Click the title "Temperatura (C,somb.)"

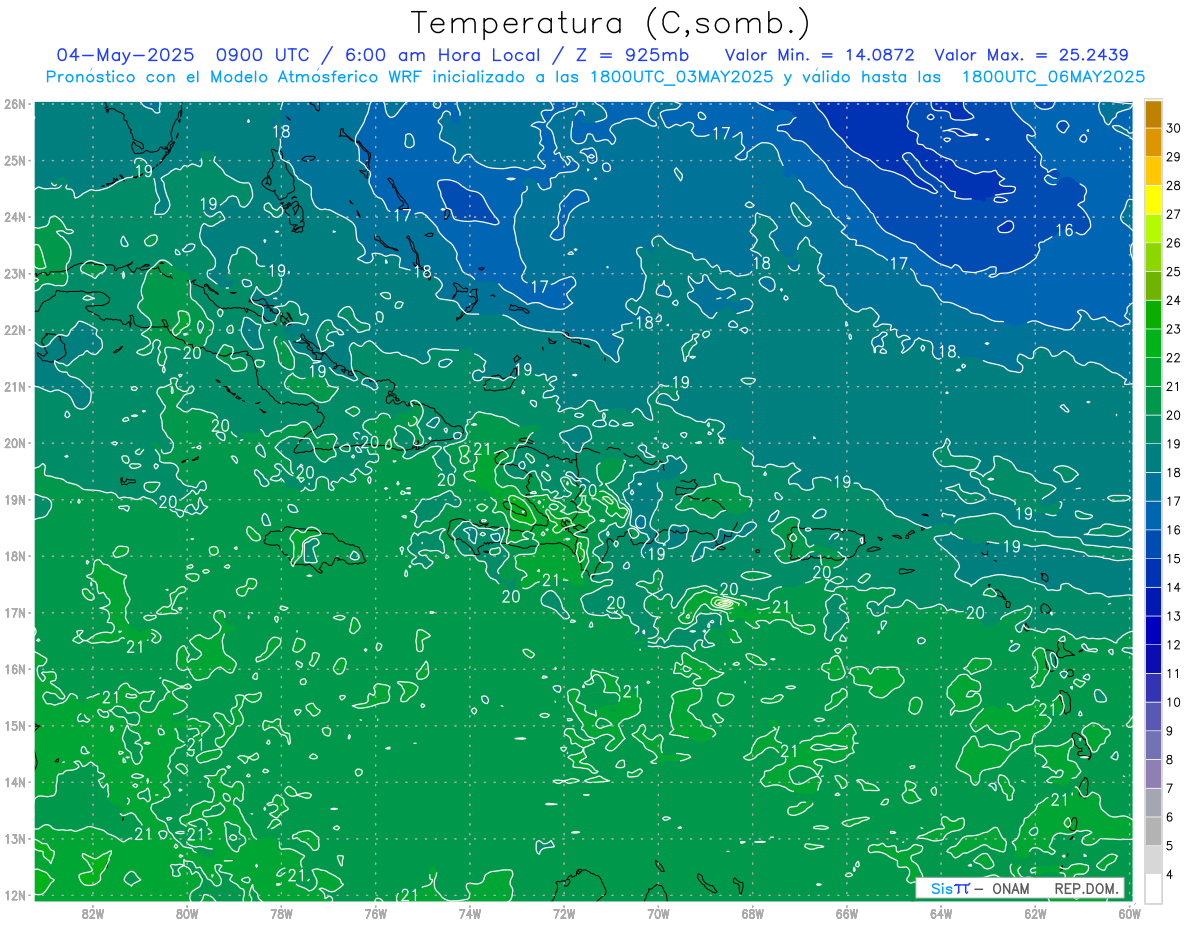click(611, 23)
